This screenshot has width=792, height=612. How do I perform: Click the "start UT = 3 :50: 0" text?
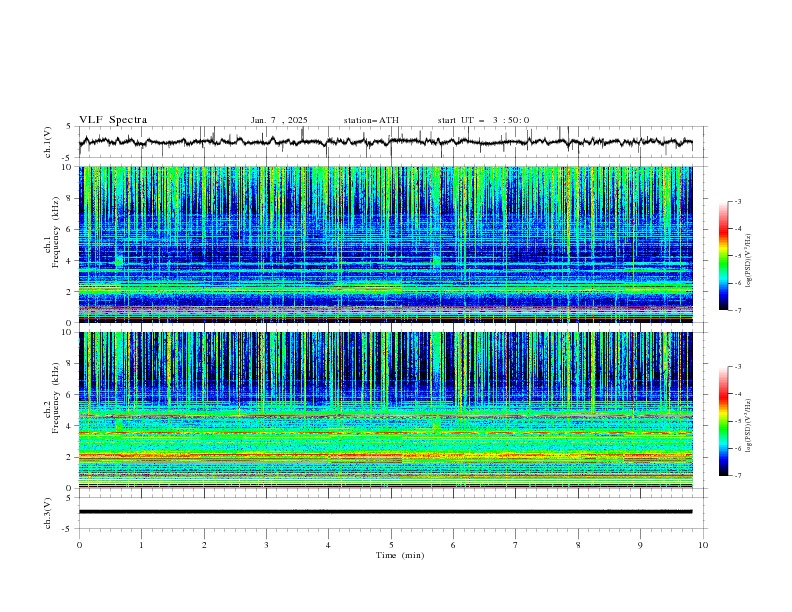click(x=483, y=120)
